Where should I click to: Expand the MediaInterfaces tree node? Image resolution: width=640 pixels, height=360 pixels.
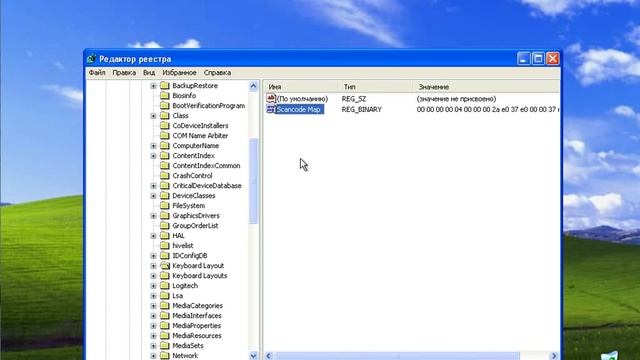coord(153,316)
